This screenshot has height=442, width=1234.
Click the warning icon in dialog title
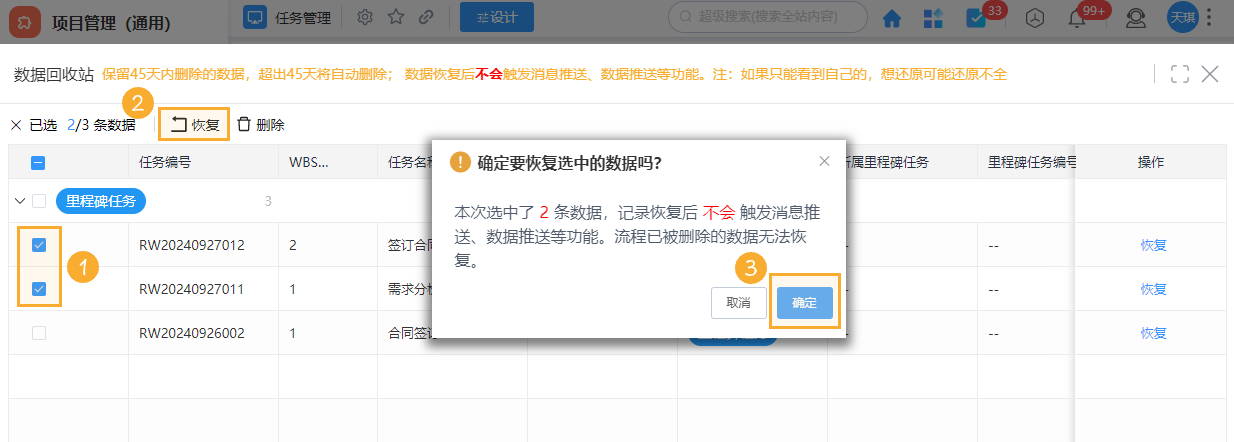[x=460, y=161]
